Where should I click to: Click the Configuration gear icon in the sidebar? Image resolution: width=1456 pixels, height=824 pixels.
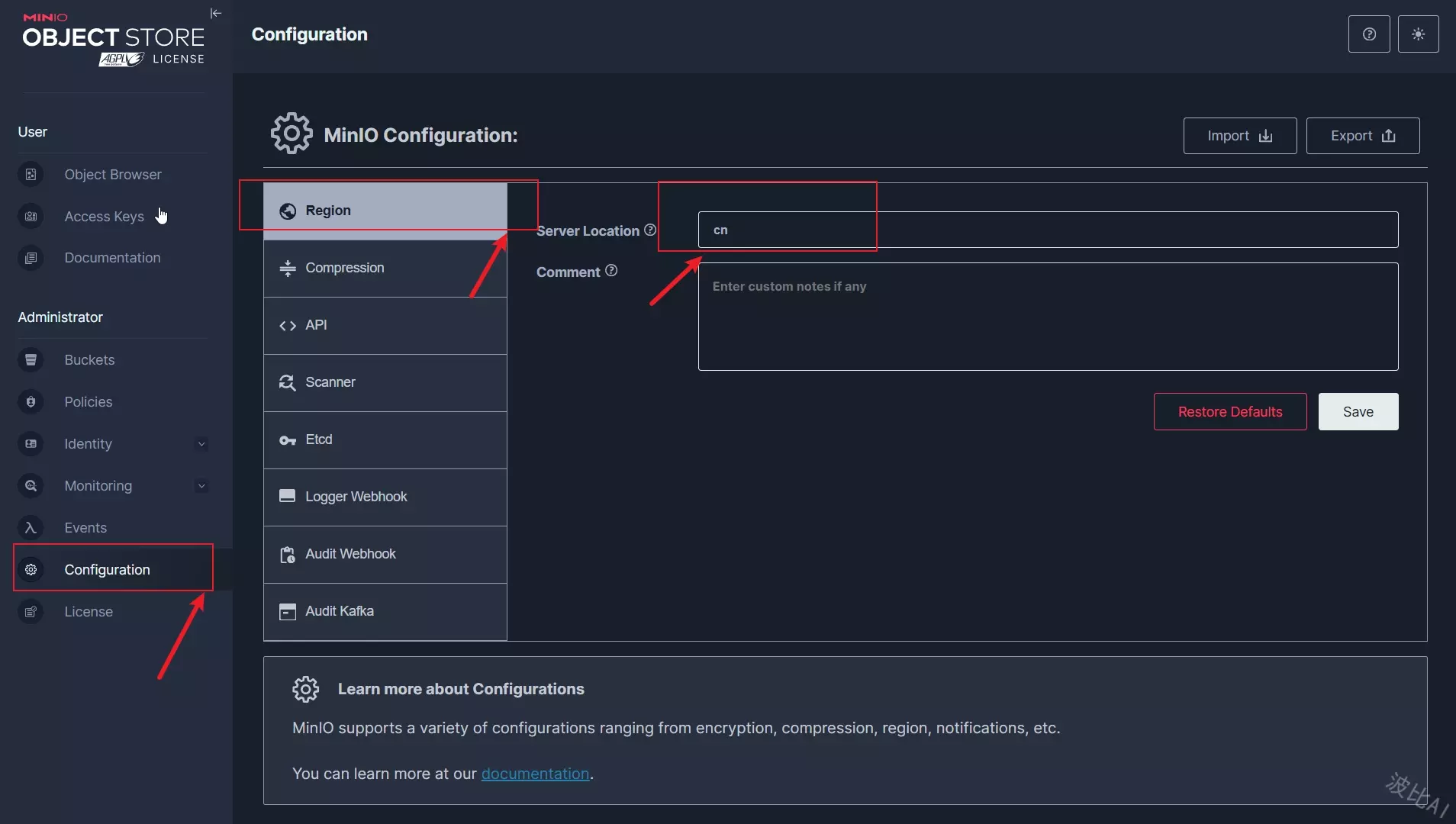[x=31, y=570]
